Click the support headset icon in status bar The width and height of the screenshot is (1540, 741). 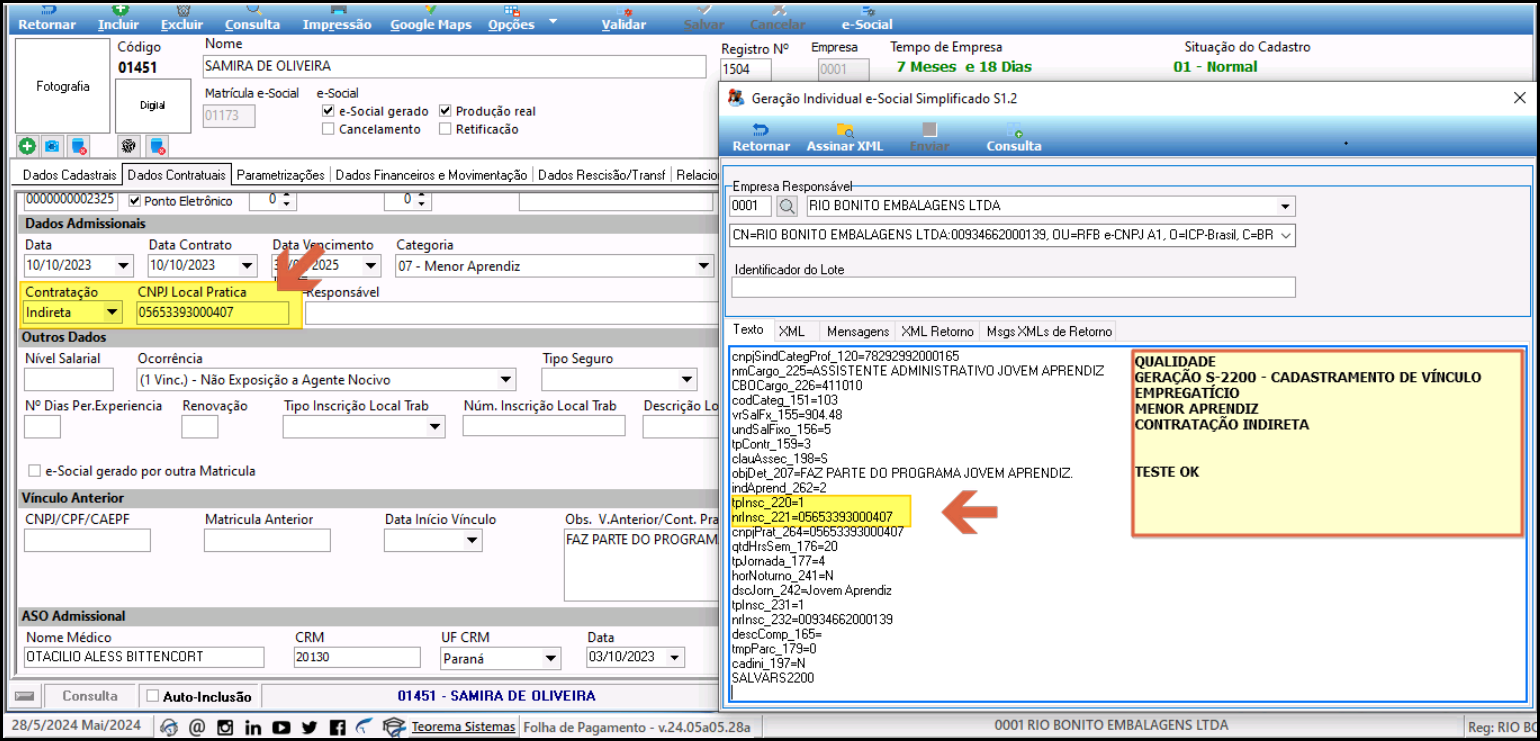coord(169,727)
